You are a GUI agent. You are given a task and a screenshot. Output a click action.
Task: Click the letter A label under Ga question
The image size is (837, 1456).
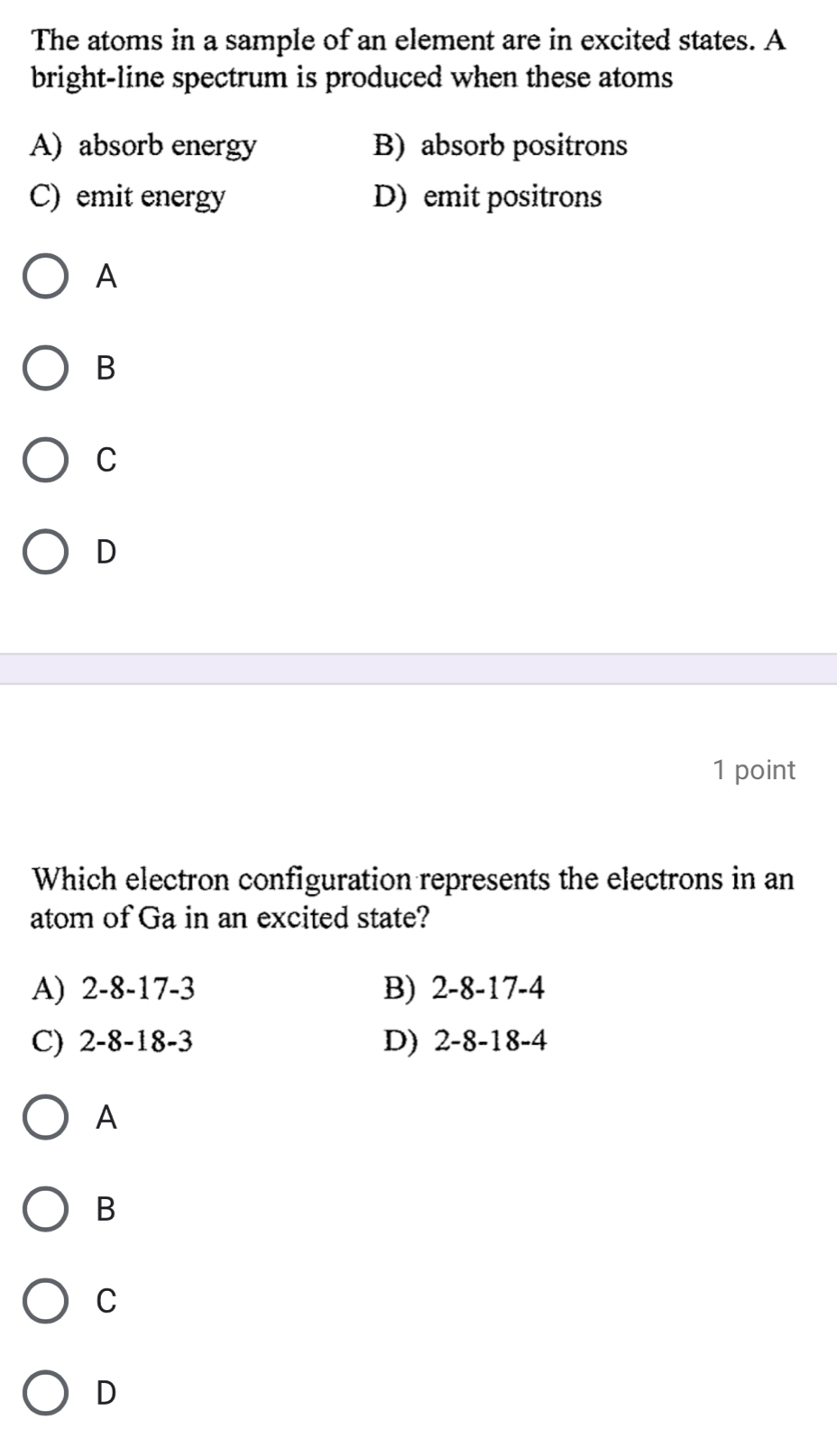pyautogui.click(x=106, y=1117)
